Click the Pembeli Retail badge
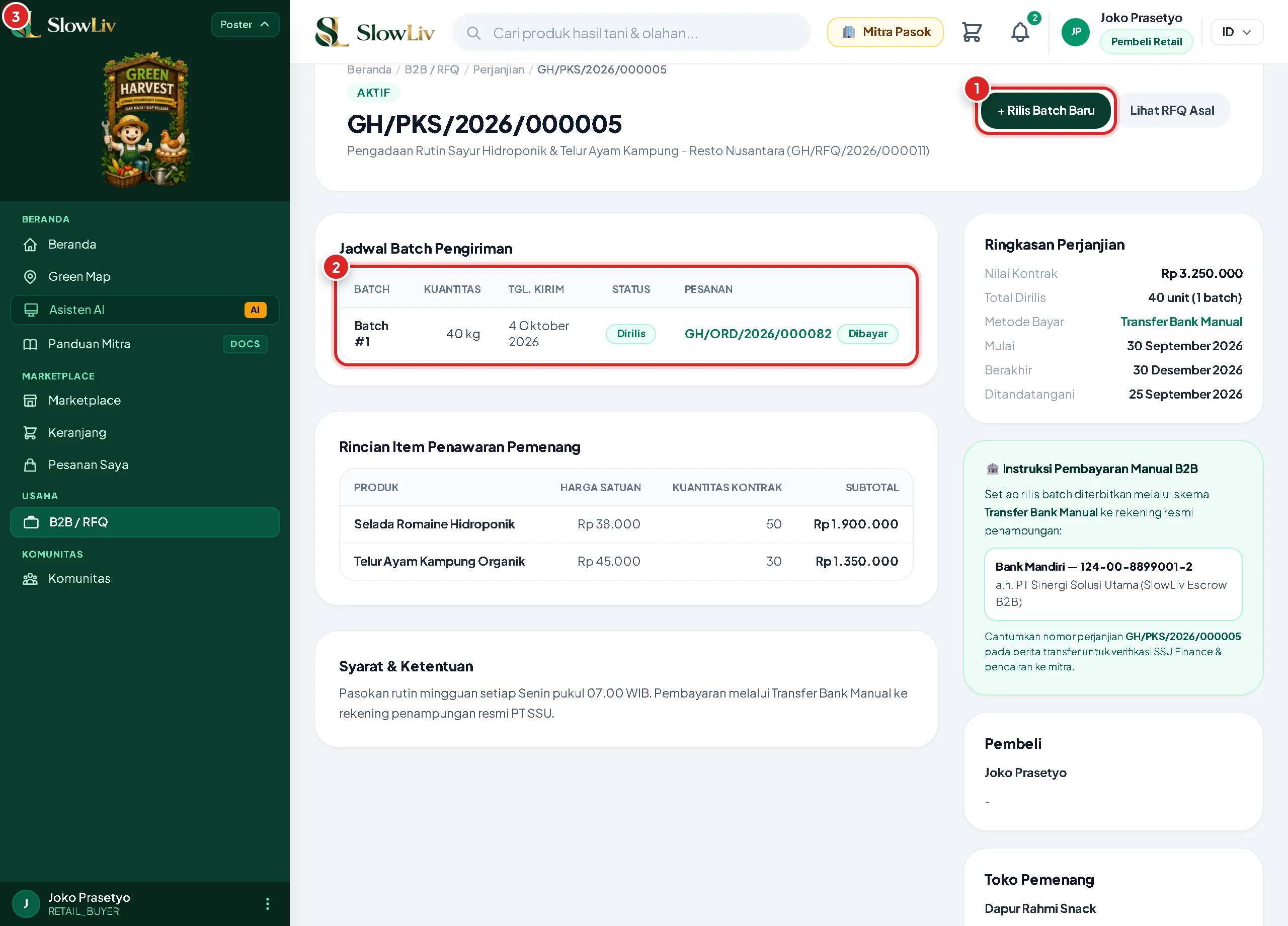This screenshot has width=1288, height=926. click(x=1146, y=41)
